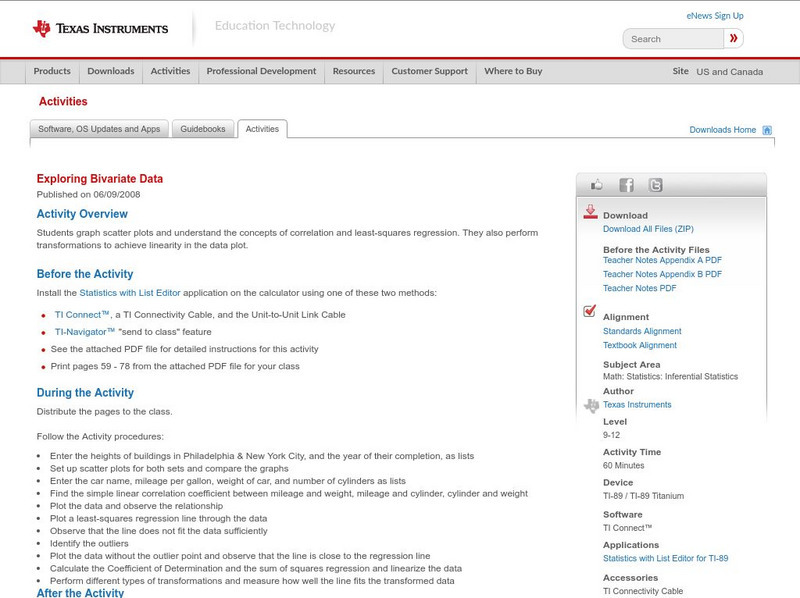Change site region US and Canada
The image size is (800, 598).
click(730, 72)
